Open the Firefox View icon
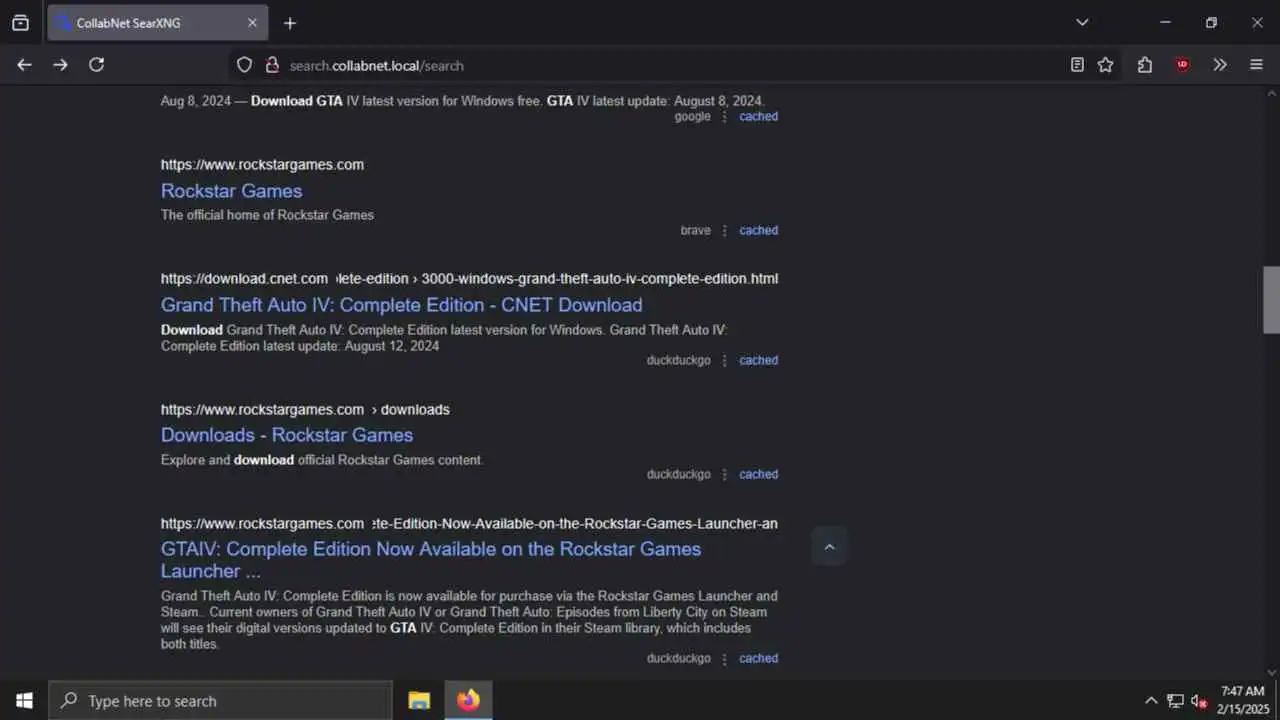The image size is (1280, 720). (20, 23)
